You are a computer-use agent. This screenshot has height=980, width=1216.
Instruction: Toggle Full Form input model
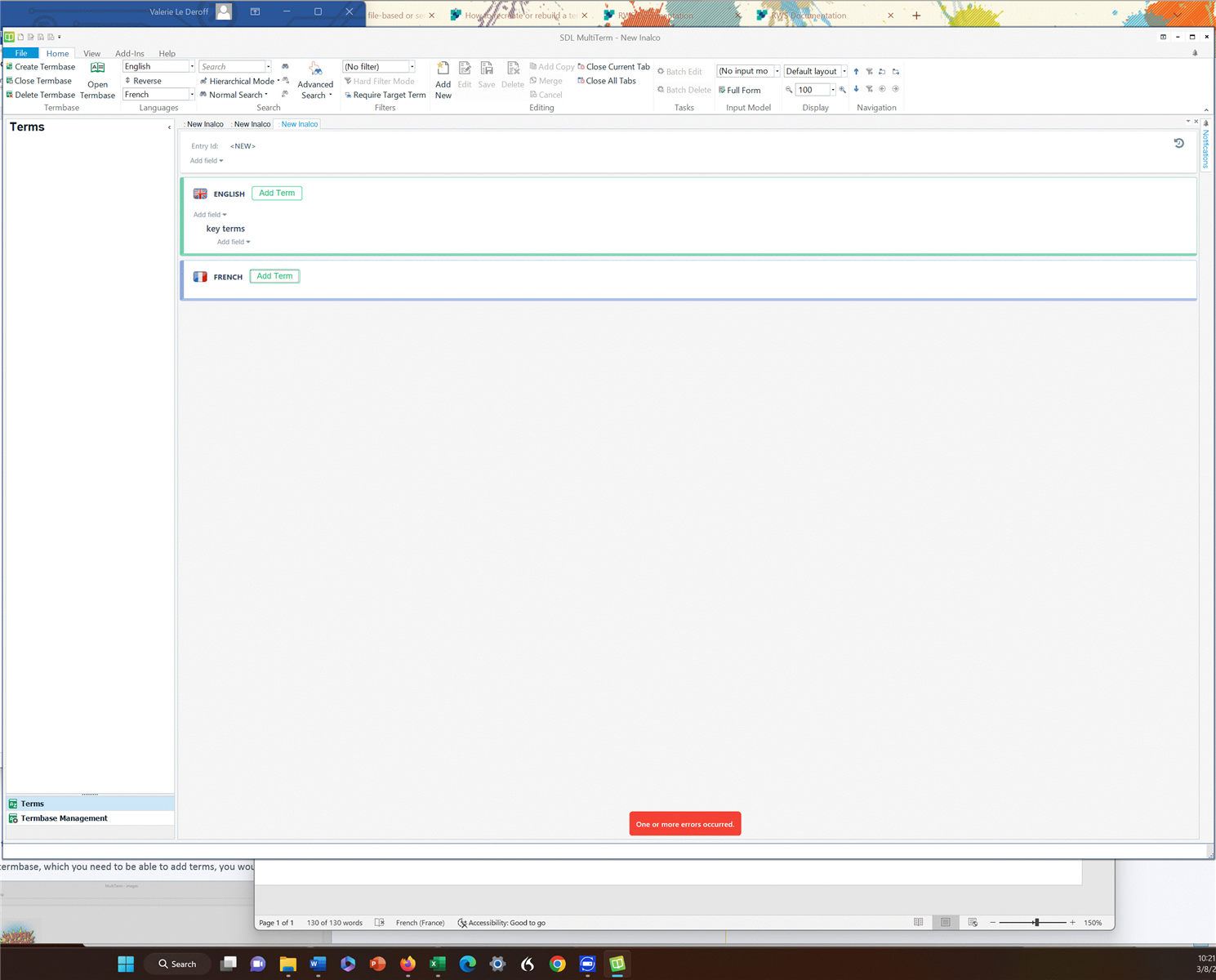click(x=739, y=90)
